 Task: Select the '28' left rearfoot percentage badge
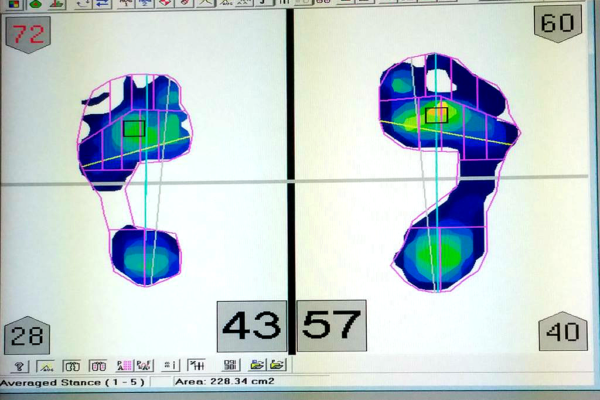(x=27, y=336)
